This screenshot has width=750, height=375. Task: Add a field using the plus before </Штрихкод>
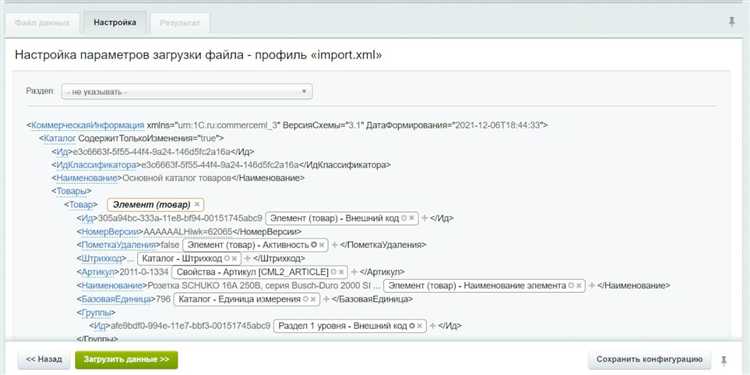click(247, 258)
